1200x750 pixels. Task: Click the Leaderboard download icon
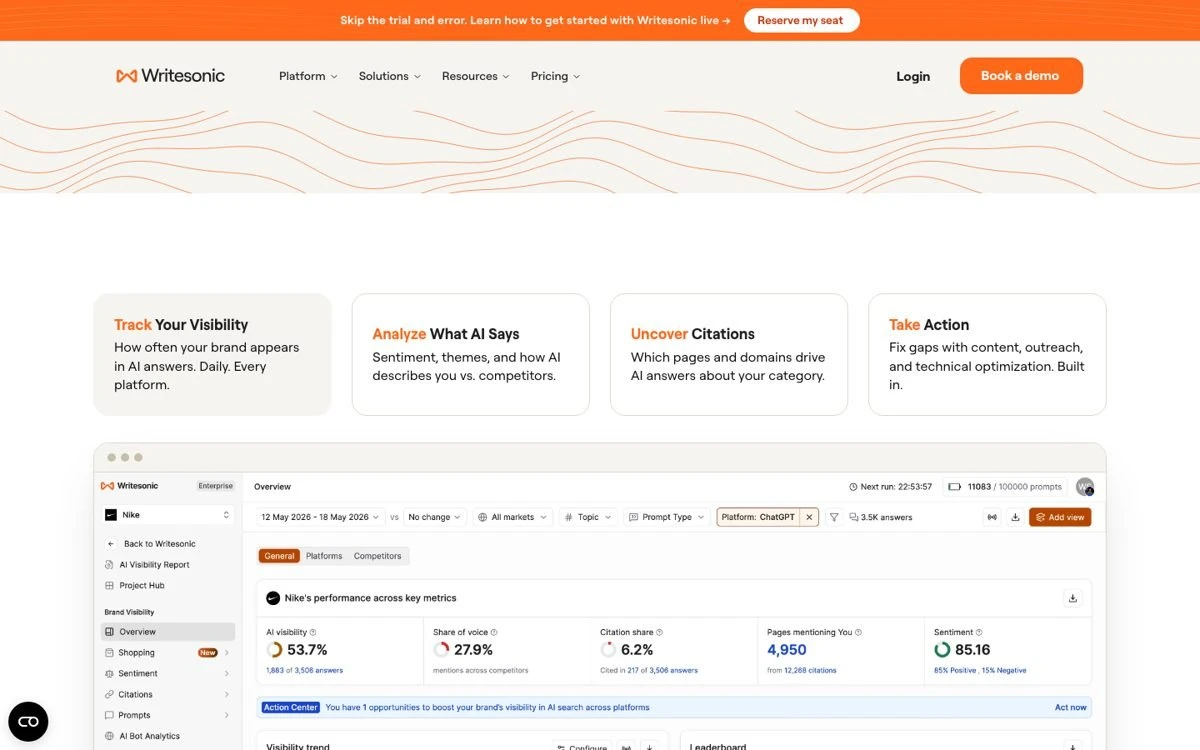pyautogui.click(x=1073, y=747)
